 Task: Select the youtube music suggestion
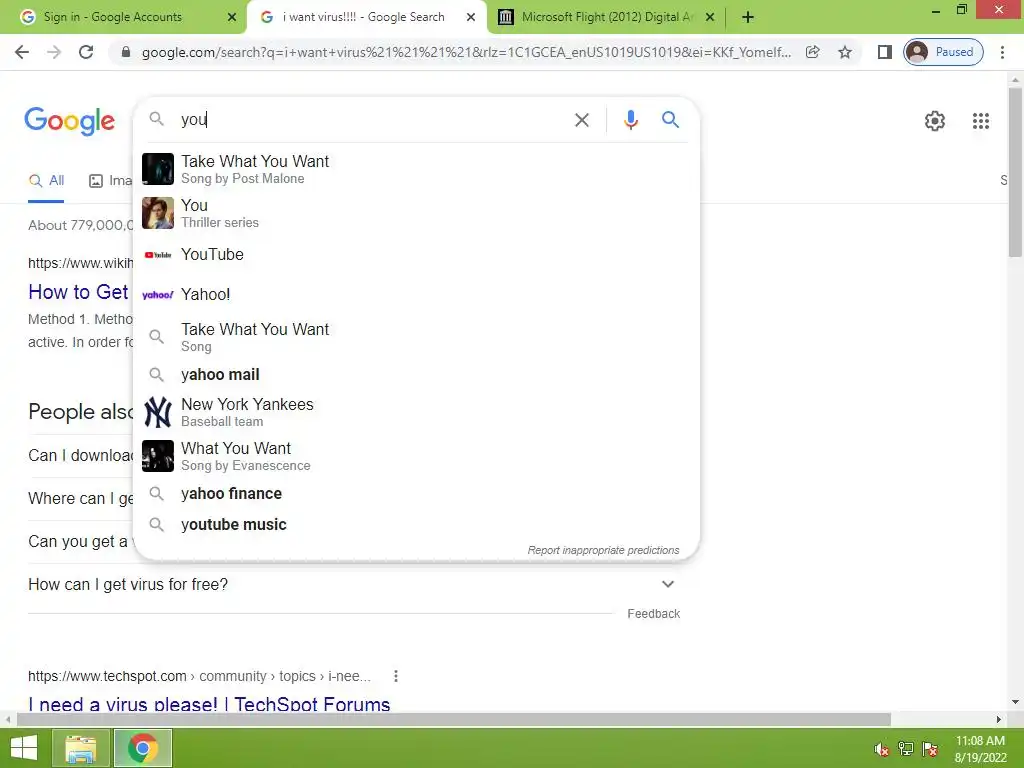(417, 524)
